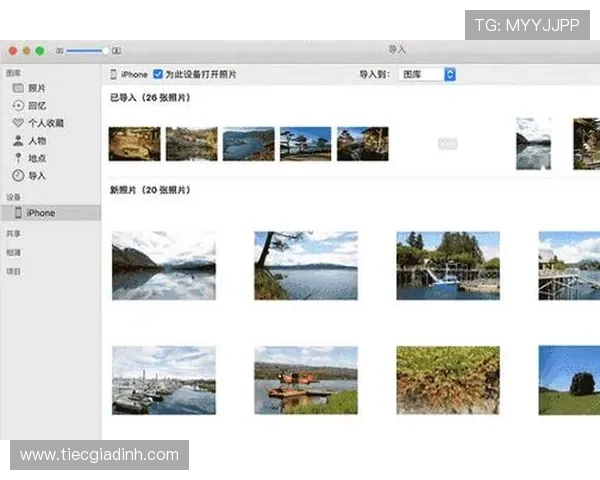Image resolution: width=600 pixels, height=480 pixels.
Task: Click the thumbnail size slider handle
Action: click(x=105, y=50)
